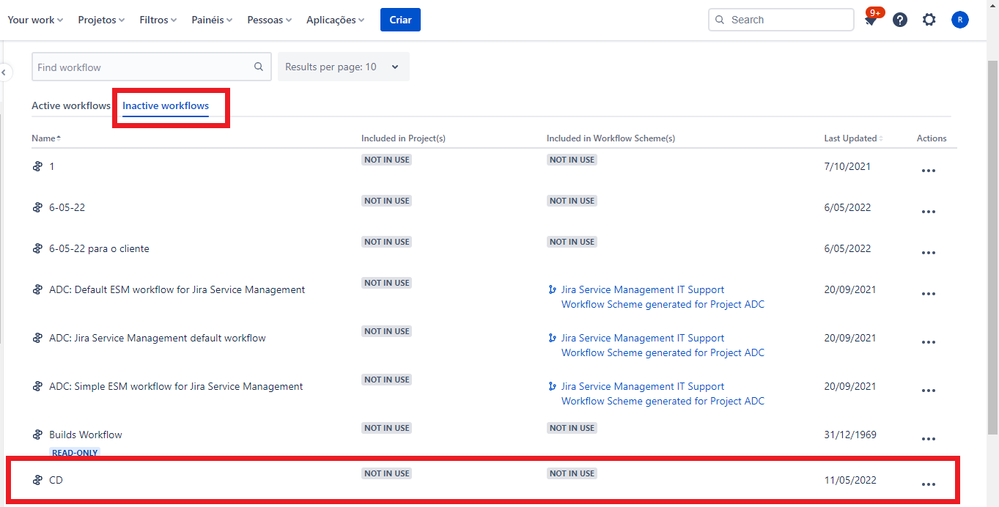Select ADC: Simple ESM workflow name
999x507 pixels.
tap(176, 387)
